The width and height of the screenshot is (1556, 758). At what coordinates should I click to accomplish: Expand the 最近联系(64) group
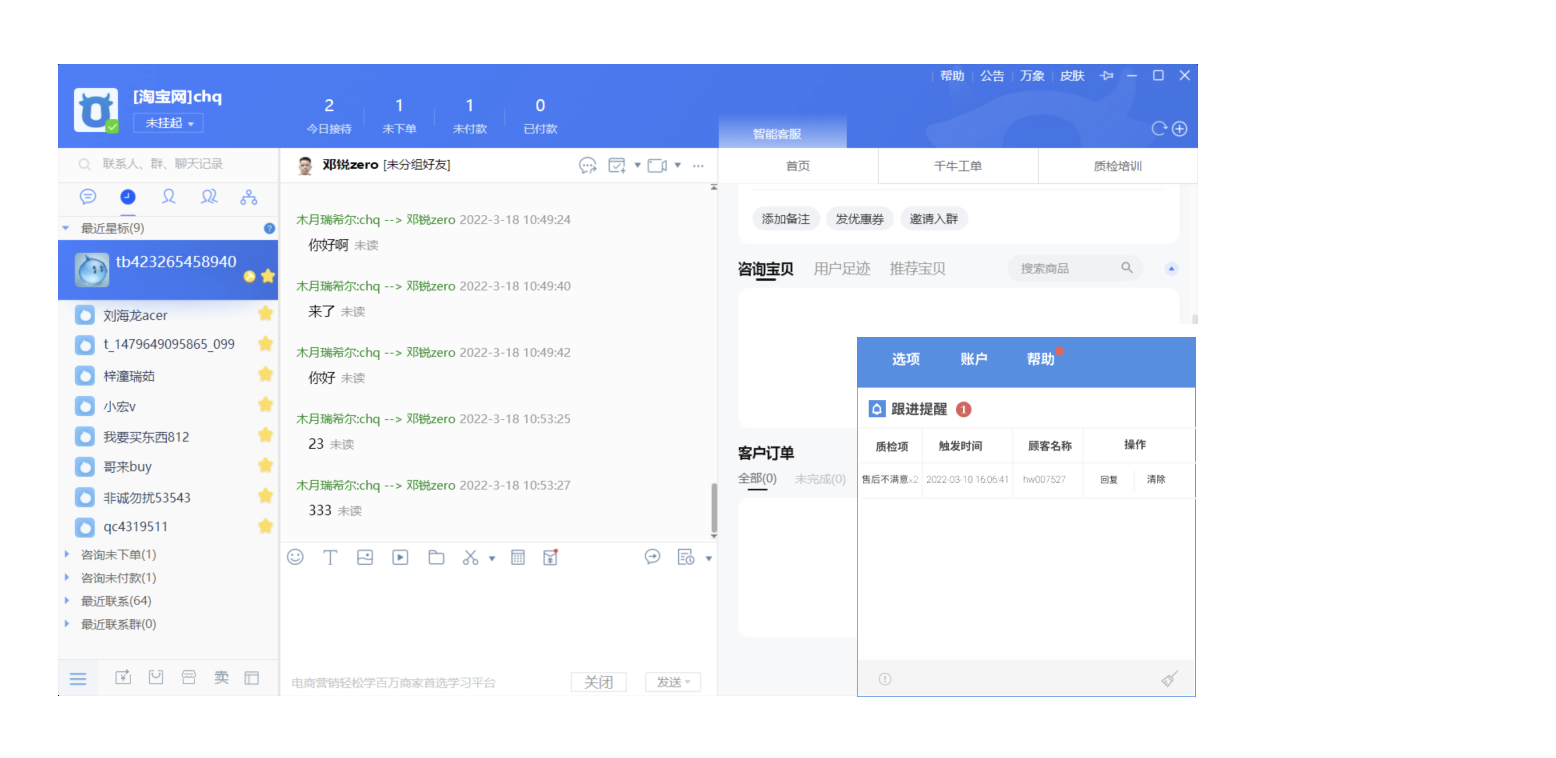tap(67, 600)
